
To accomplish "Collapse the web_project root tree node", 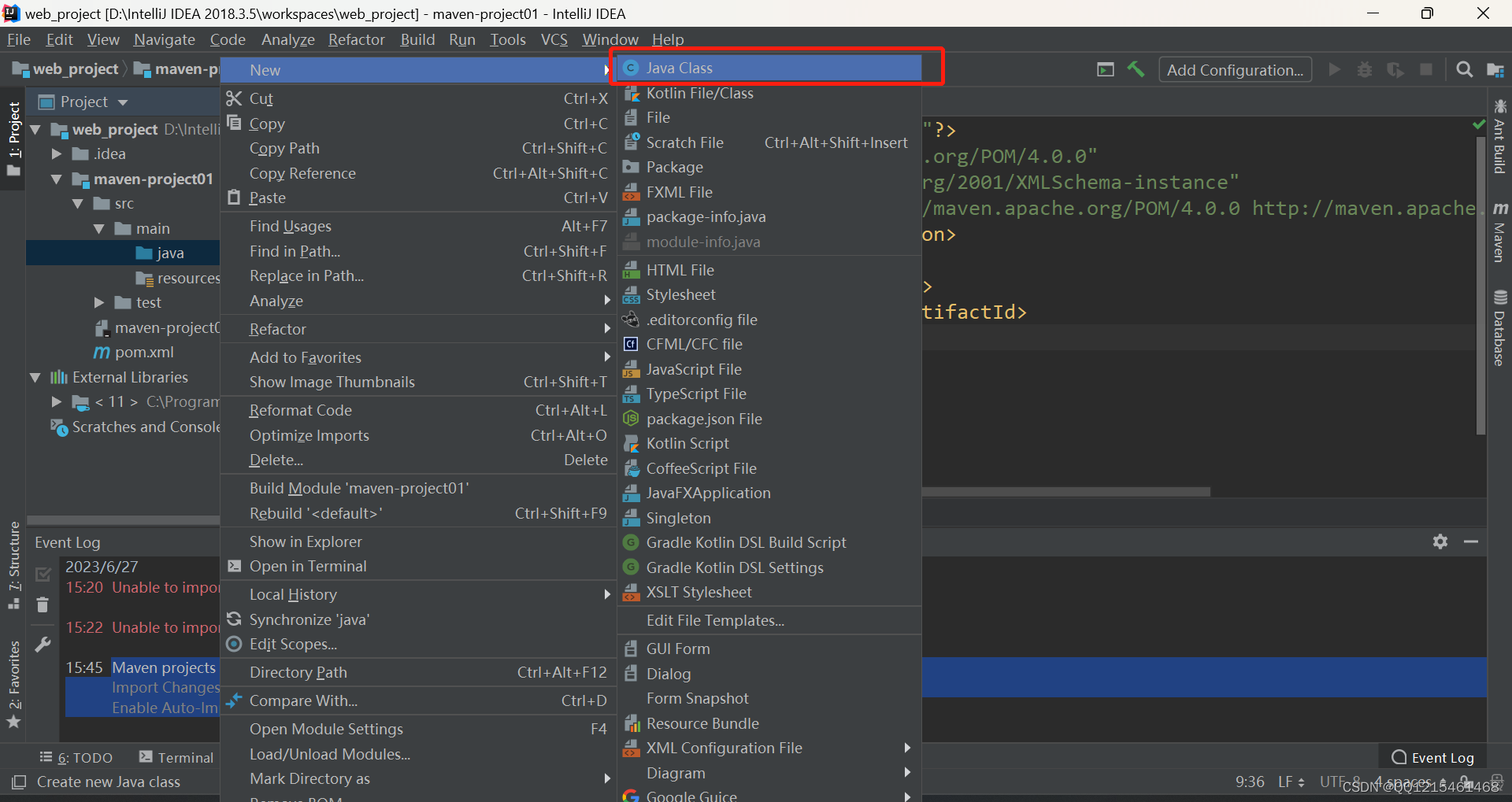I will (35, 130).
